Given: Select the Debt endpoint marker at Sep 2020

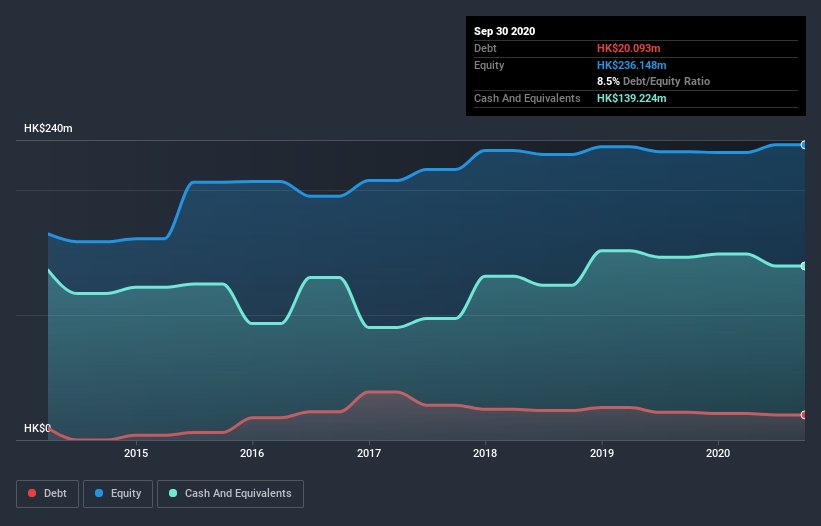Looking at the screenshot, I should click(x=804, y=415).
